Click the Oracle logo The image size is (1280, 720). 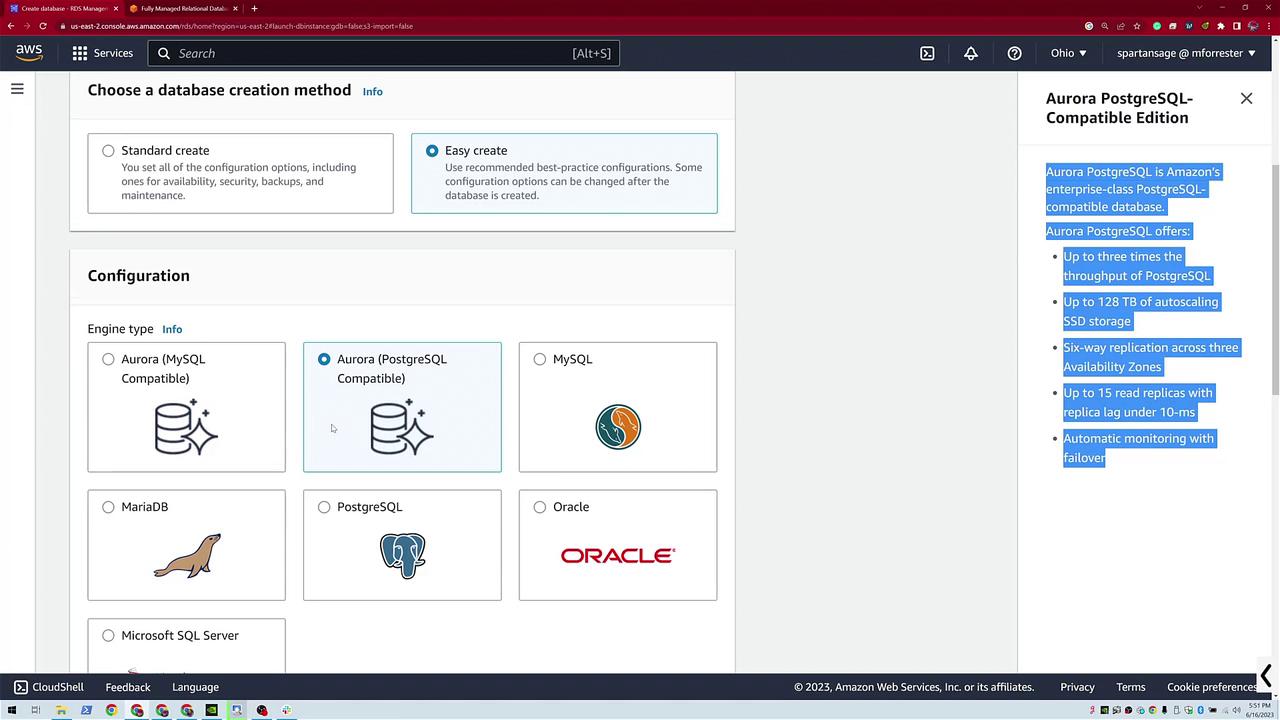tap(618, 555)
